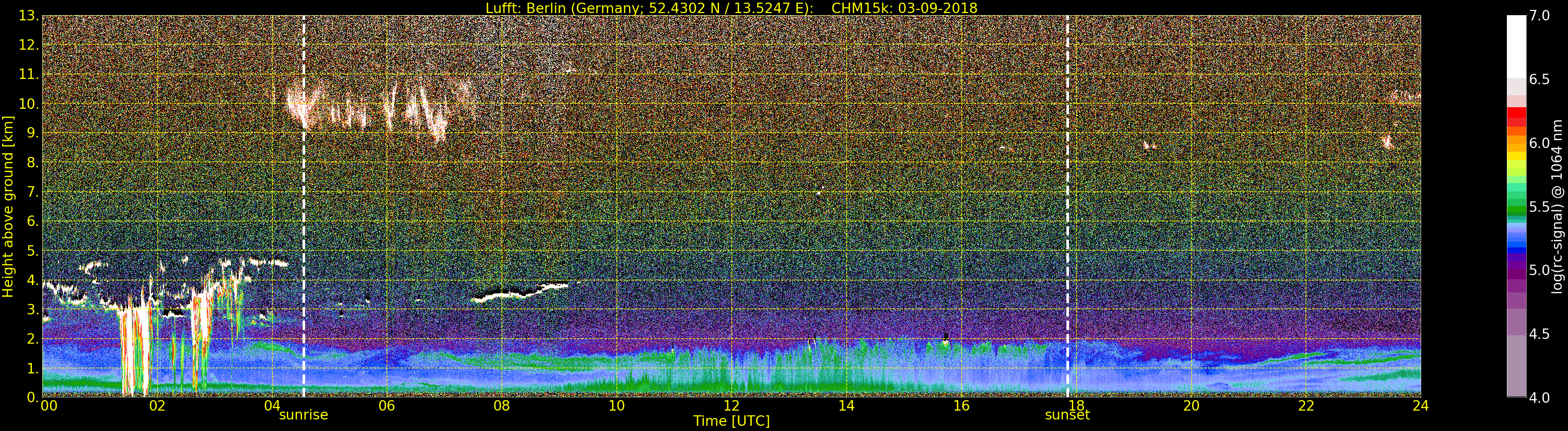Click the '24' time tick label

point(1421,405)
